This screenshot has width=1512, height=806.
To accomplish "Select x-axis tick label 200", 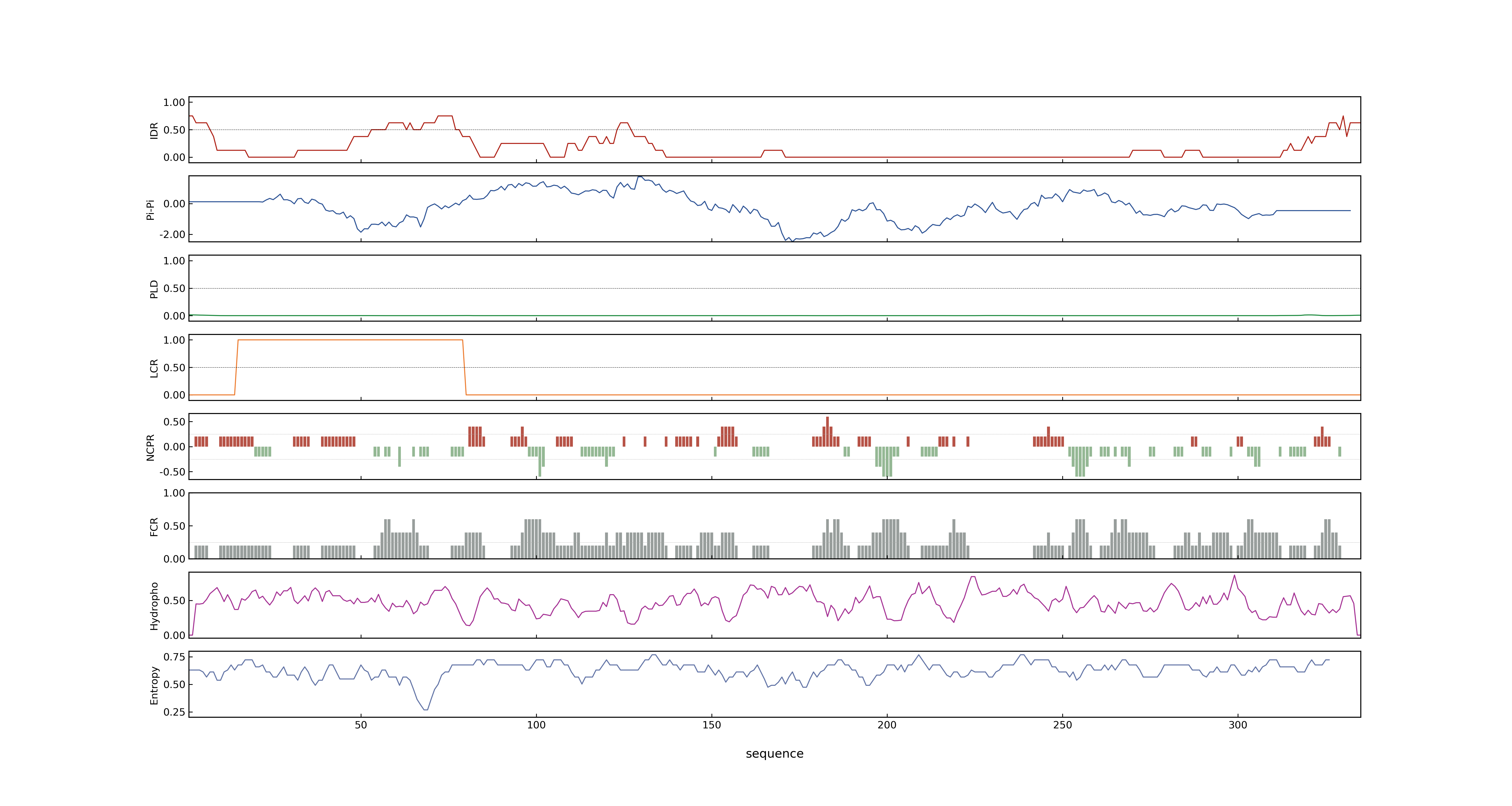I will (887, 725).
